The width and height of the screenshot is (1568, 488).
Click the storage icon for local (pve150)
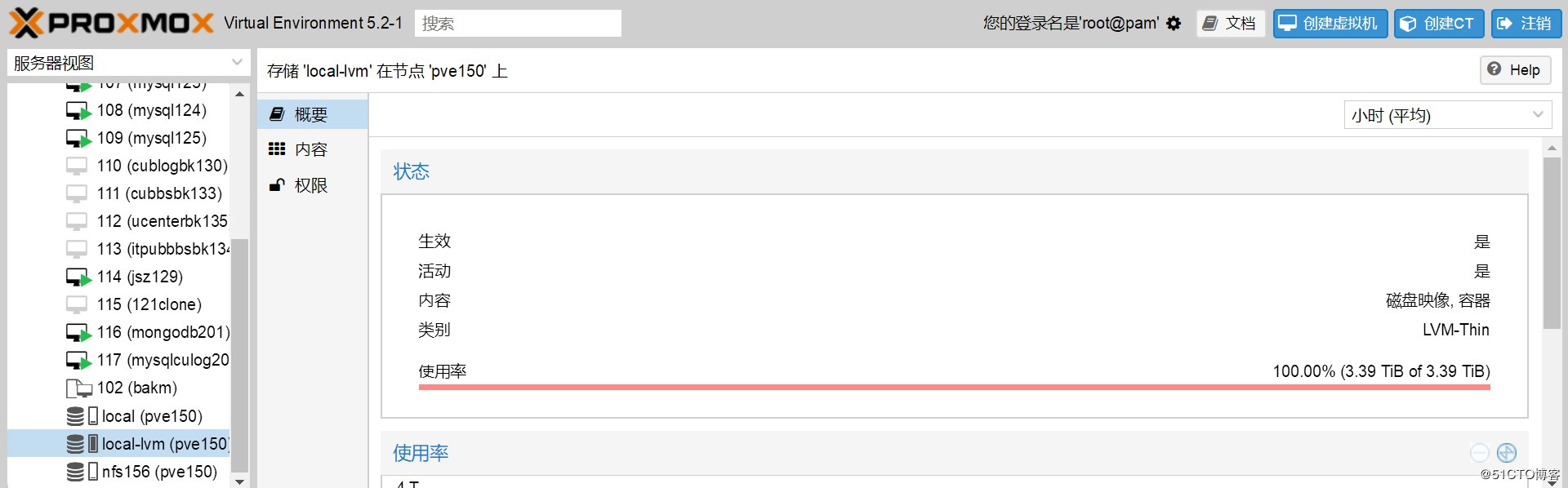pyautogui.click(x=82, y=416)
